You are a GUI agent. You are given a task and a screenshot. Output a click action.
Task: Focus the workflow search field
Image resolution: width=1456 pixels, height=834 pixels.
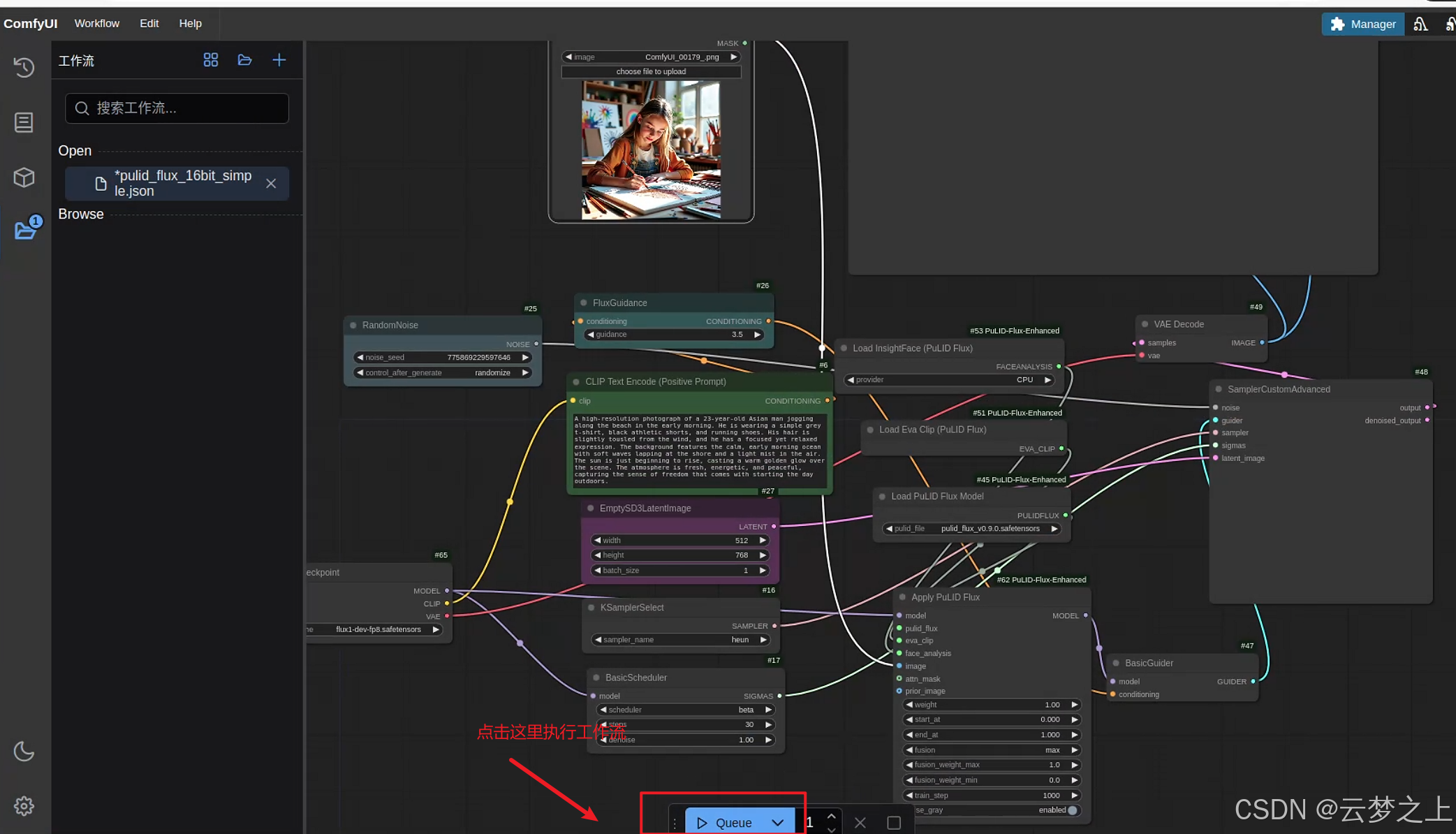[177, 108]
